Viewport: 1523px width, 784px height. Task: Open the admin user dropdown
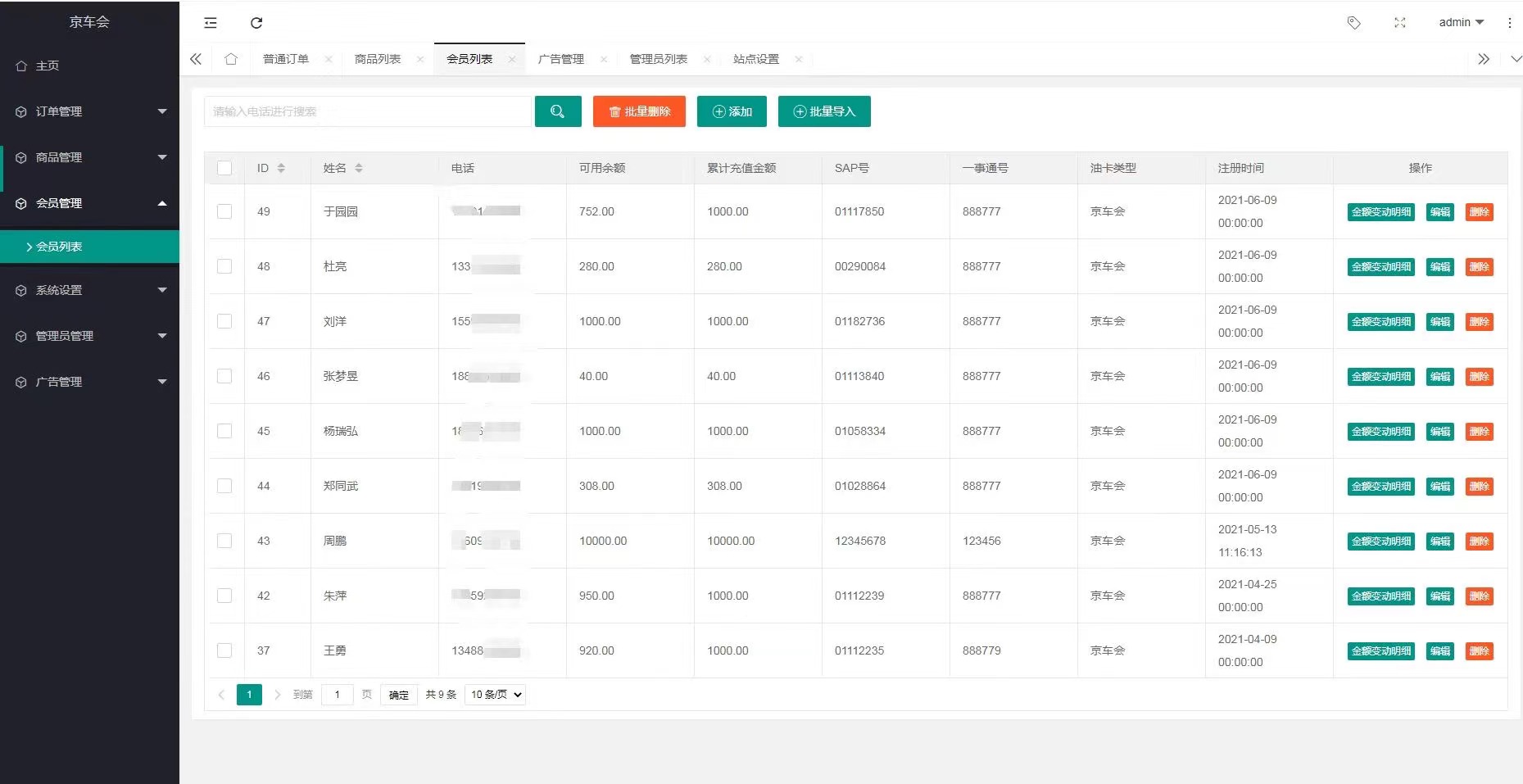coord(1461,23)
